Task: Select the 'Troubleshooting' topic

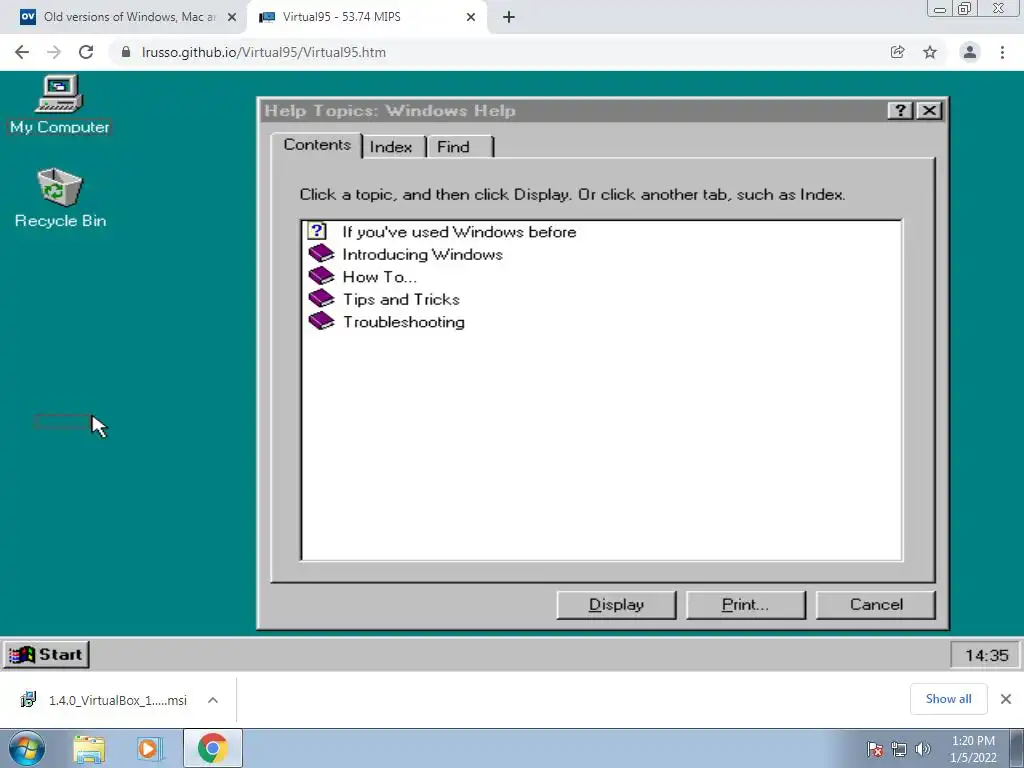Action: (x=404, y=322)
